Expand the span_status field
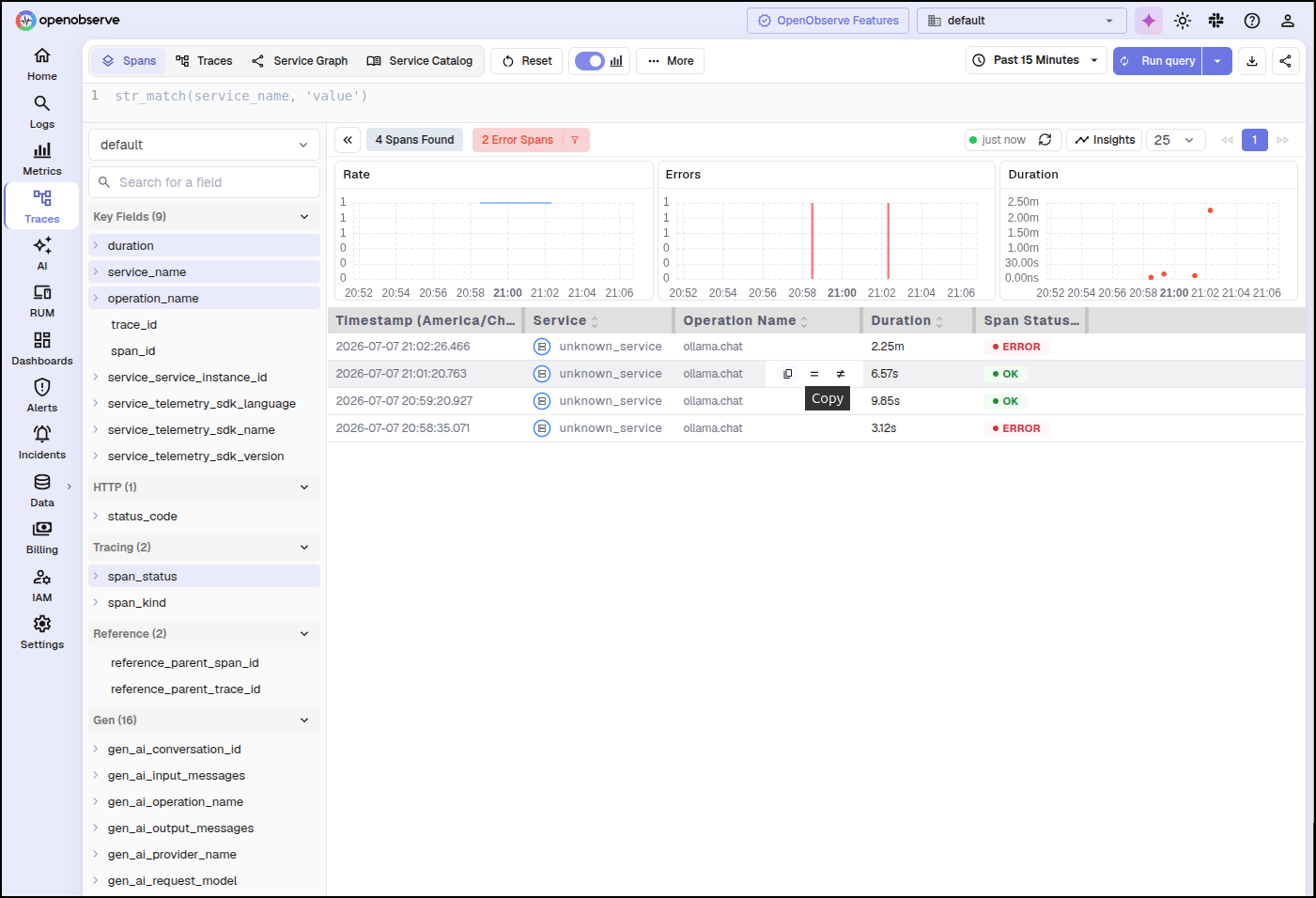Screen dimensions: 1316x898 tap(96, 577)
